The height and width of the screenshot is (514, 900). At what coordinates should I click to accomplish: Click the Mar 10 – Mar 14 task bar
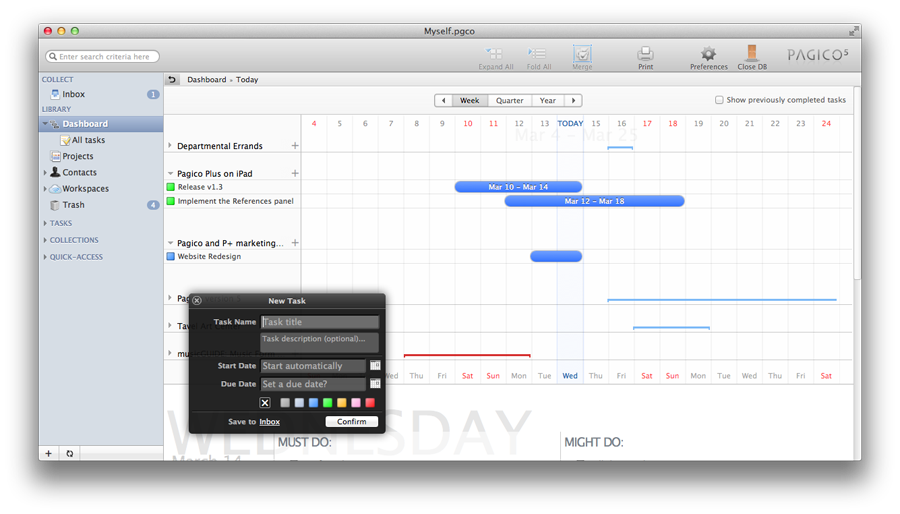click(x=518, y=187)
